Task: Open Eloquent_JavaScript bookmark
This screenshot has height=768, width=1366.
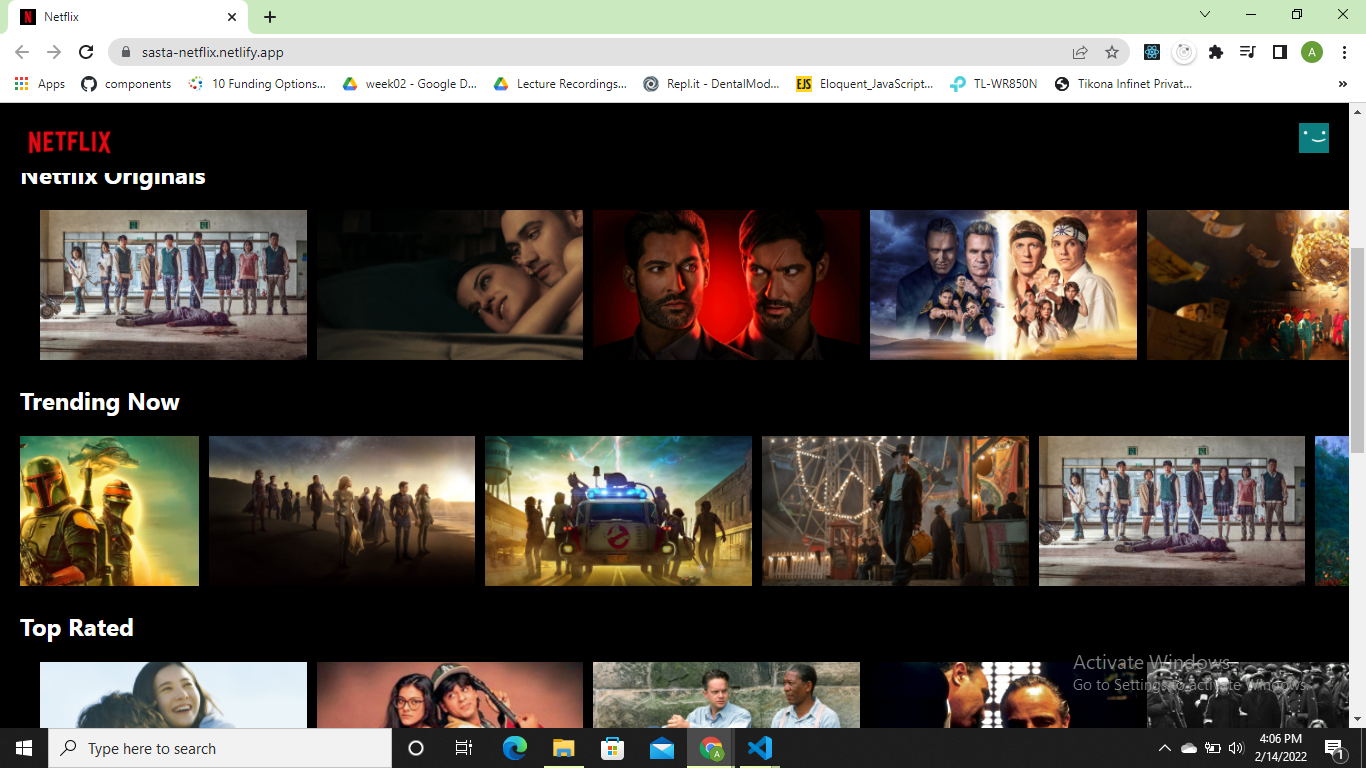Action: (x=864, y=84)
